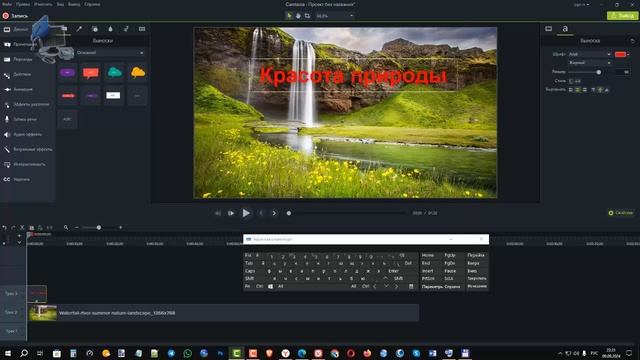Click the green export button top right
The height and width of the screenshot is (360, 640).
622,16
